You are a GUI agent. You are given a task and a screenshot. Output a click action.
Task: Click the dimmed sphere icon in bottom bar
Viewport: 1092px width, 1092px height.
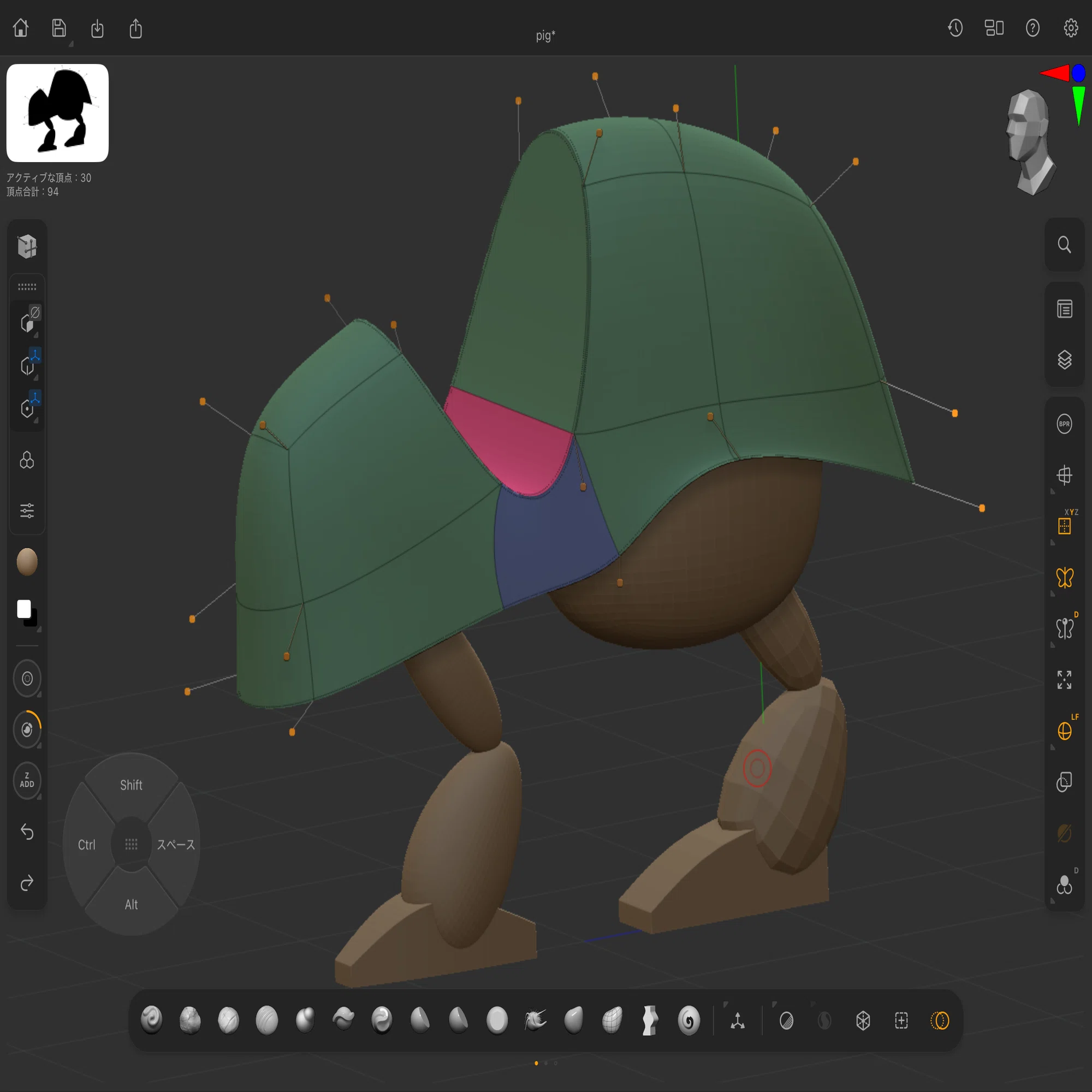824,1020
